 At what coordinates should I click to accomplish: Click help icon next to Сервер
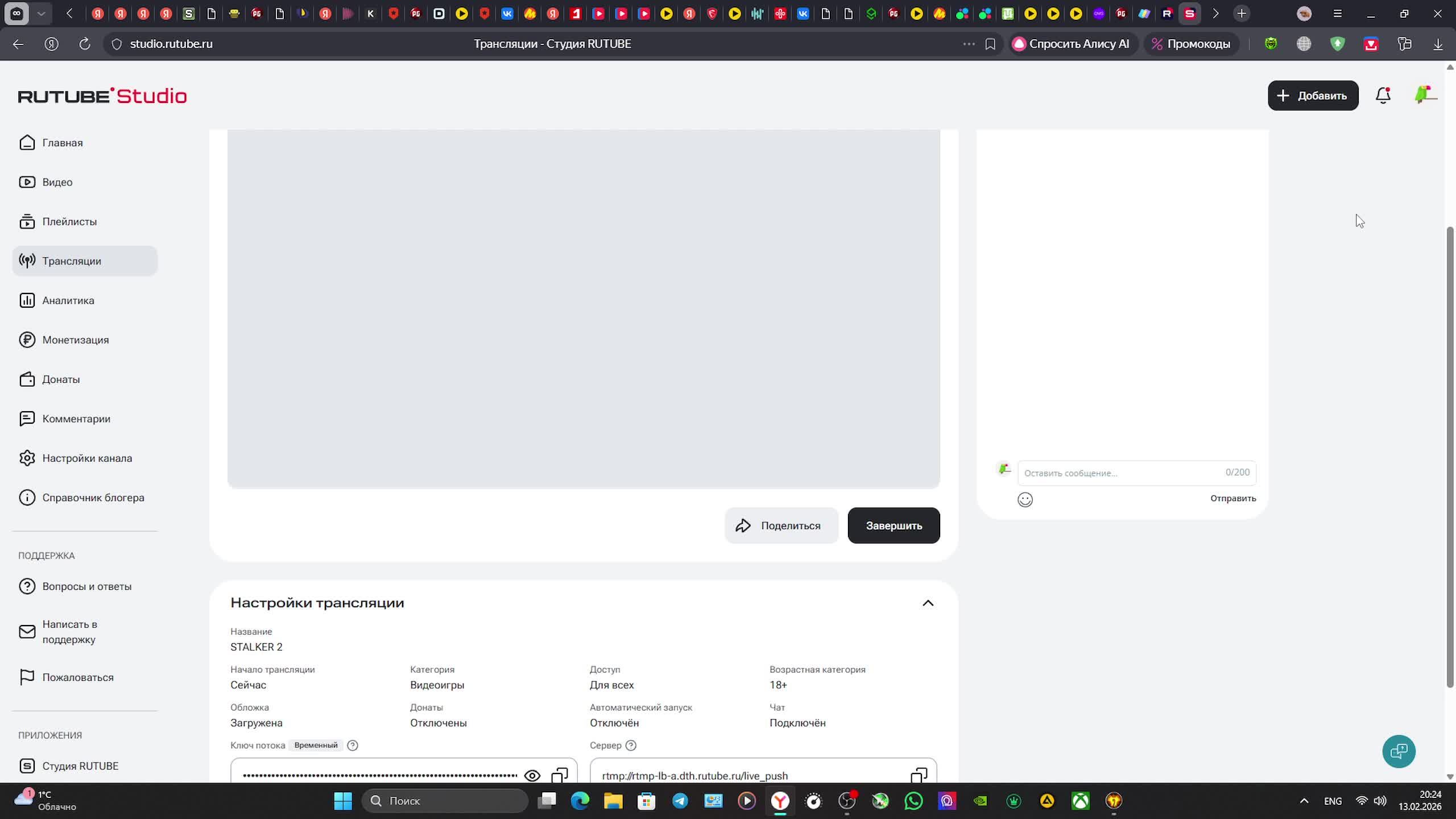coord(631,745)
